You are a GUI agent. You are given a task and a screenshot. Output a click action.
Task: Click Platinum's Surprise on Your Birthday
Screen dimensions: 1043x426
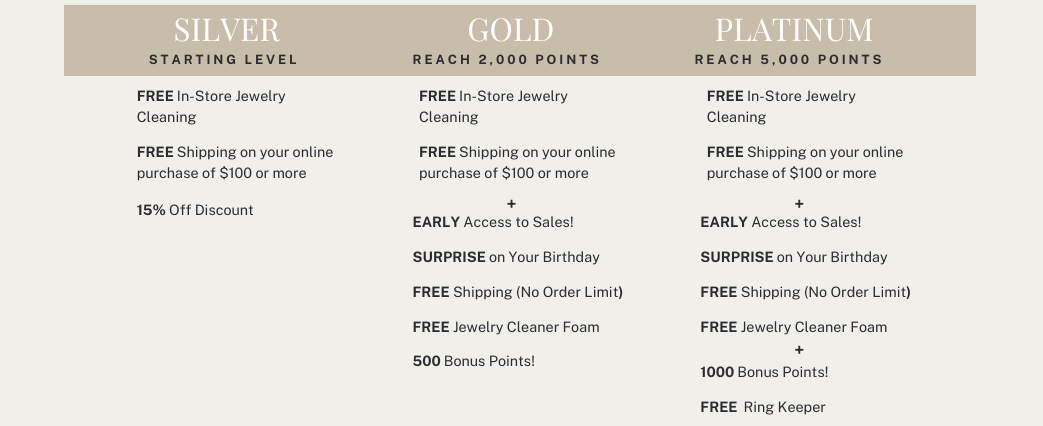point(794,257)
